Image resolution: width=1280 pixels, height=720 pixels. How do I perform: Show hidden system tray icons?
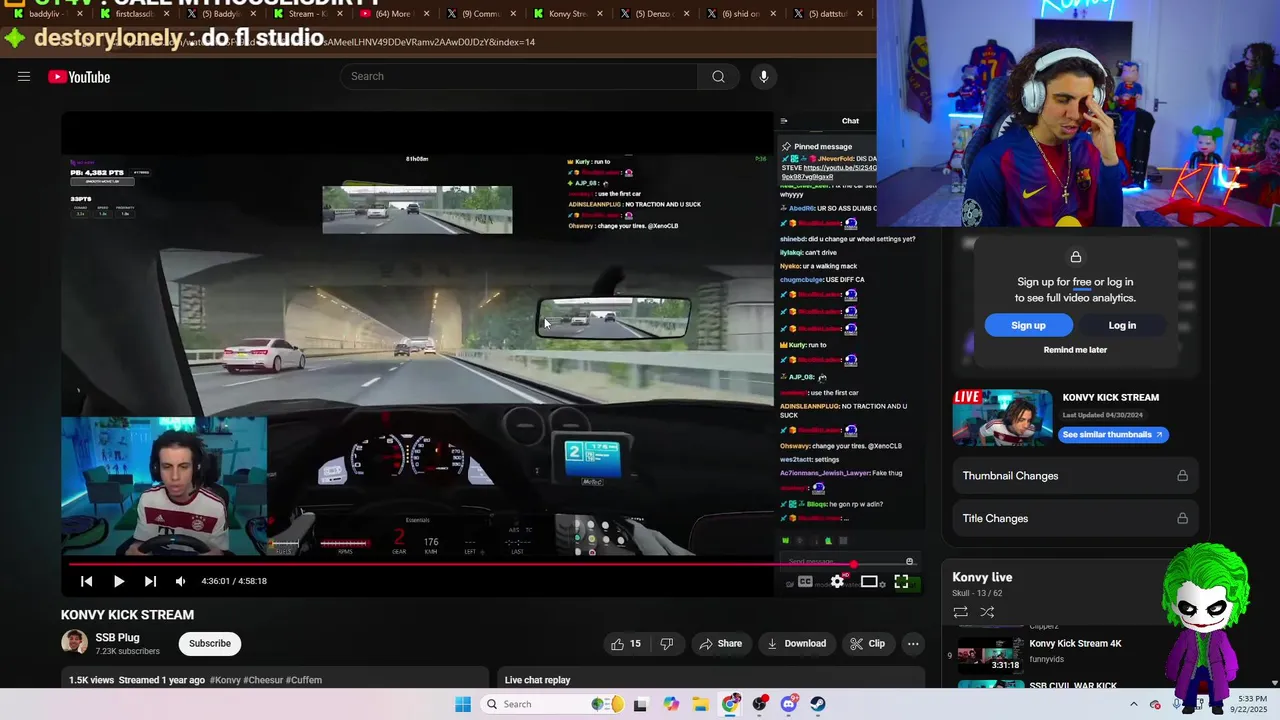pyautogui.click(x=1134, y=704)
